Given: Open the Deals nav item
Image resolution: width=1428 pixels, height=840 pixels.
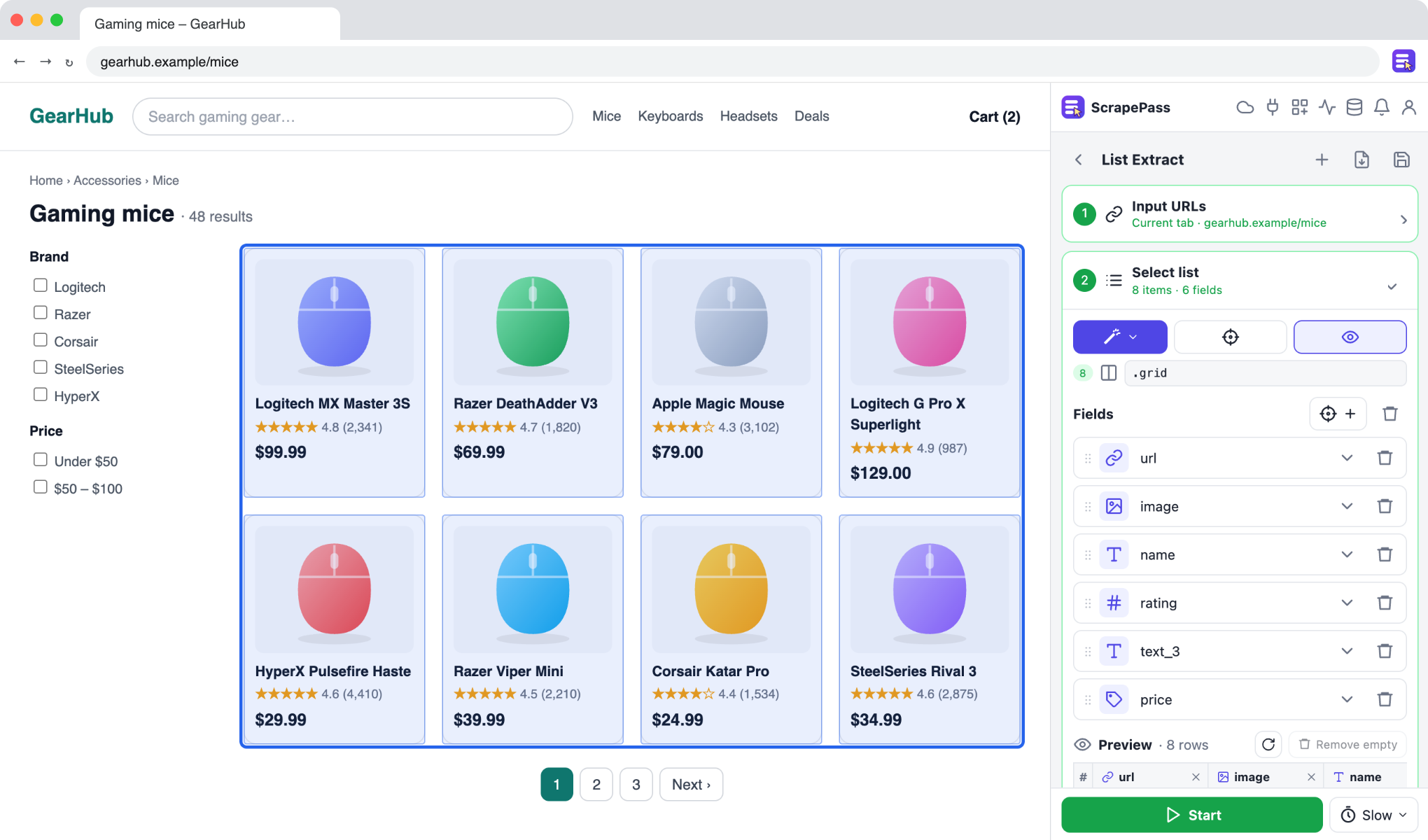Looking at the screenshot, I should click(x=811, y=116).
